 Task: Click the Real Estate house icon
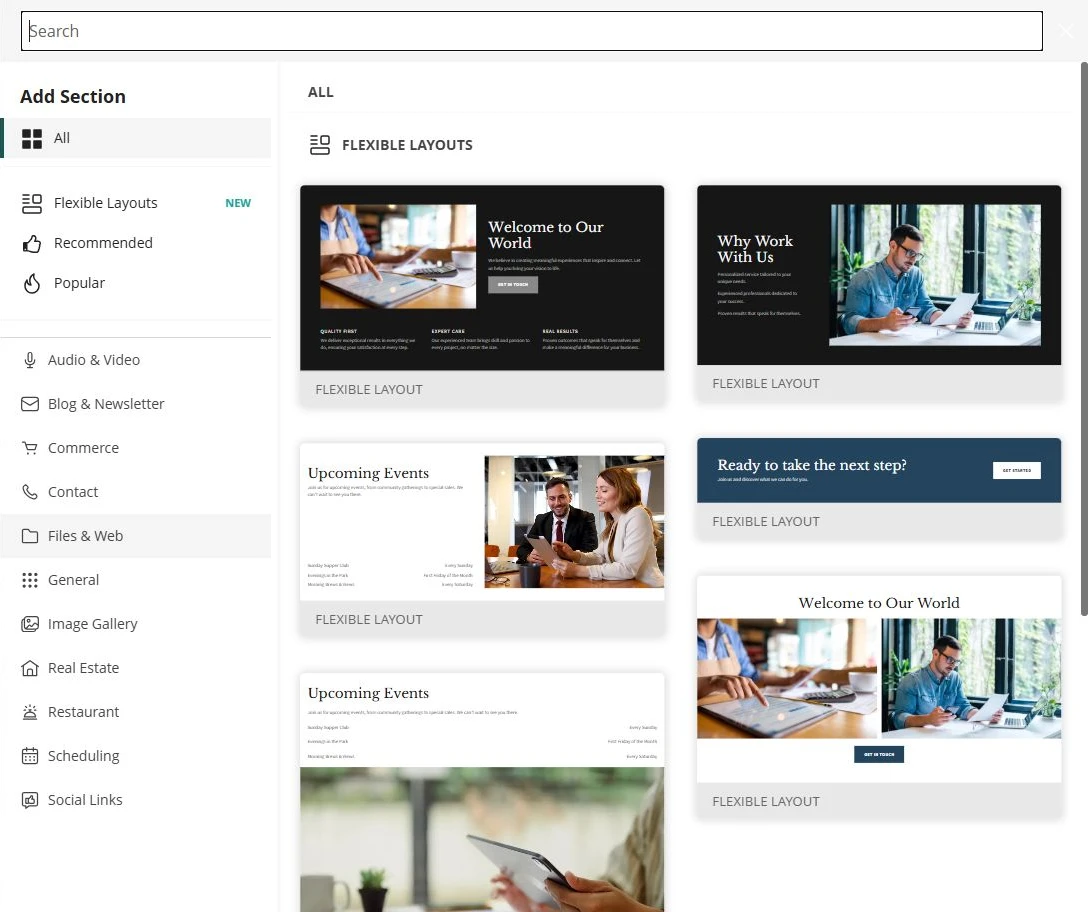[x=30, y=668]
